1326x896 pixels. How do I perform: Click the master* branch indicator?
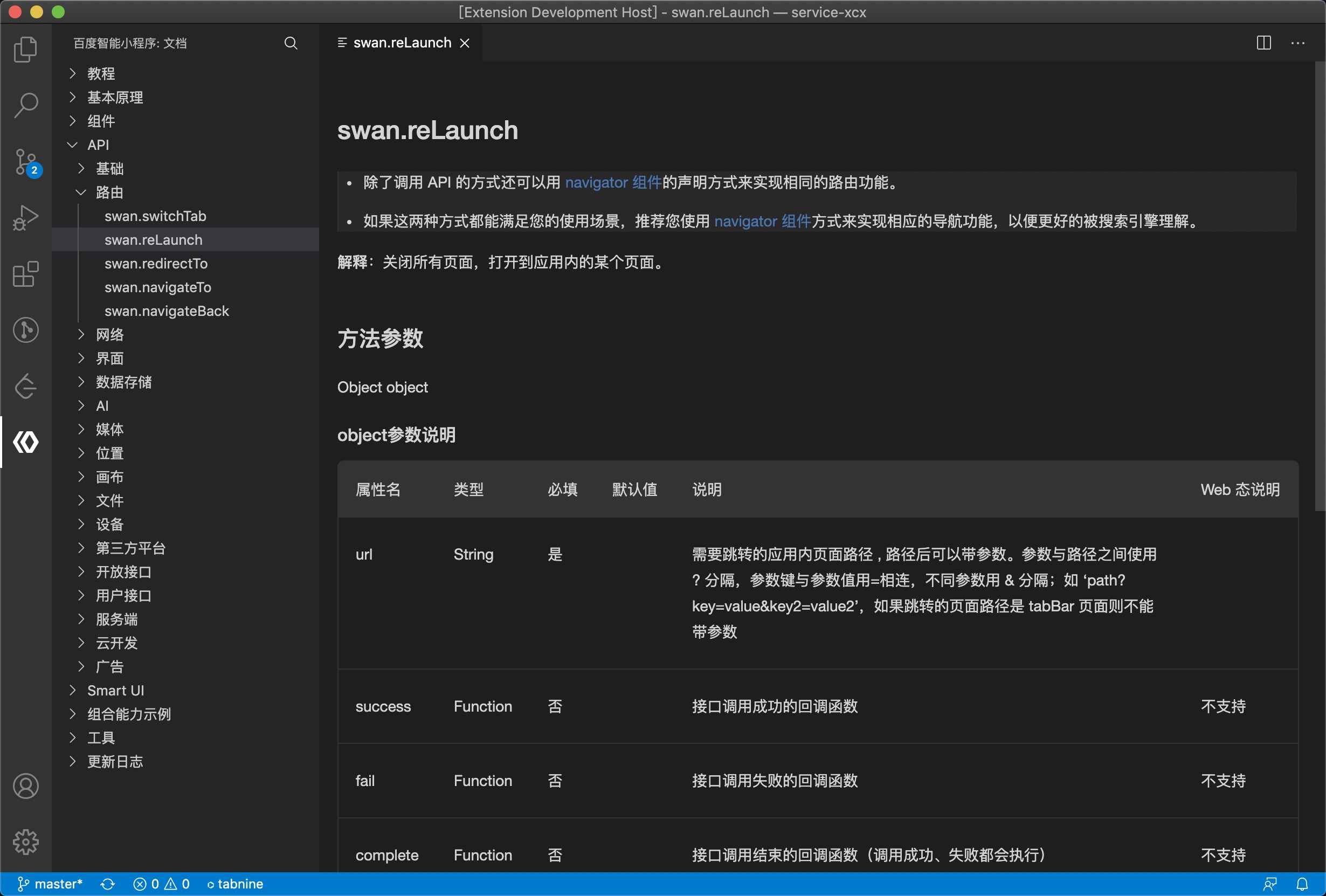point(50,884)
